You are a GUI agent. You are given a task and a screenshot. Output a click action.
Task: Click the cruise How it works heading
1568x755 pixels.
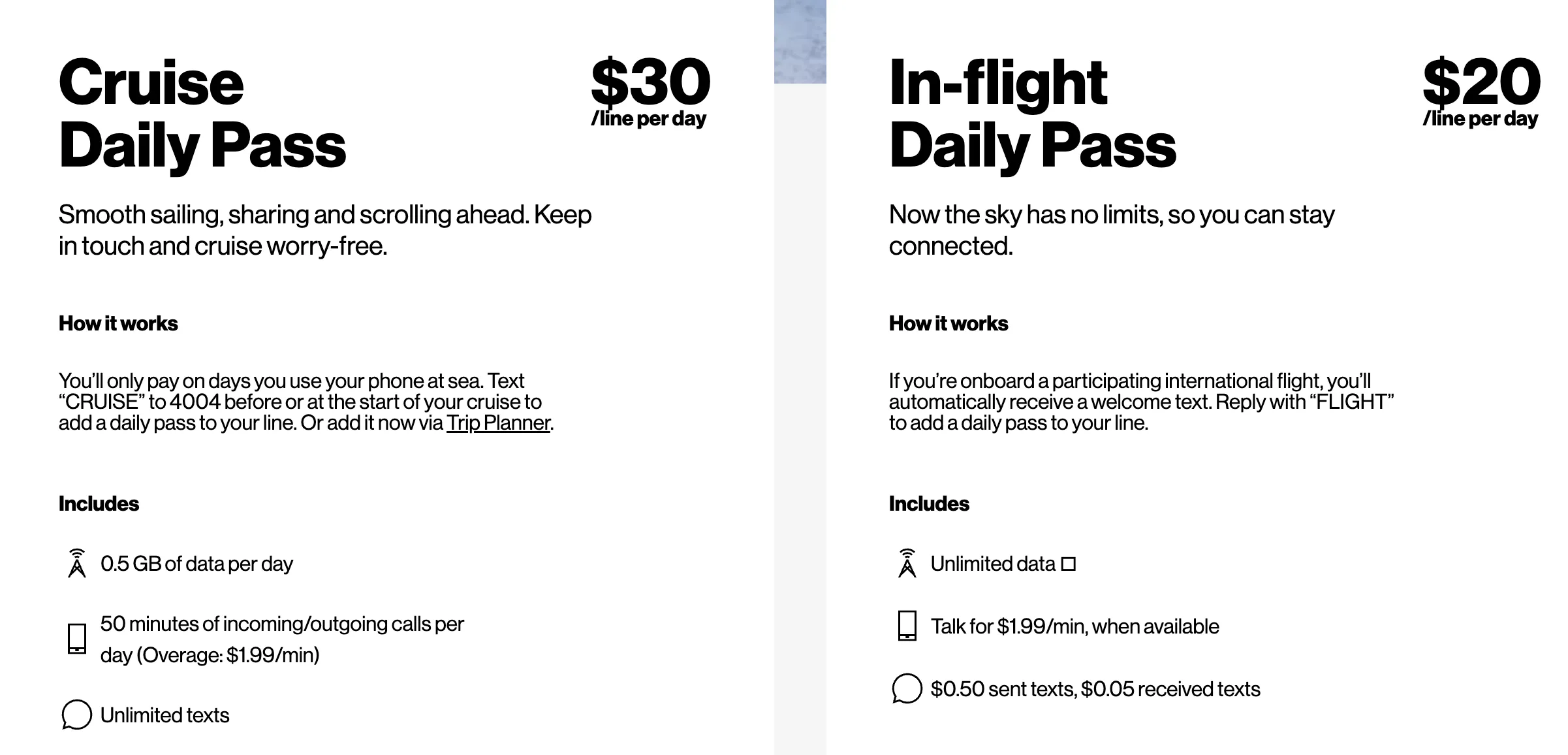click(118, 323)
